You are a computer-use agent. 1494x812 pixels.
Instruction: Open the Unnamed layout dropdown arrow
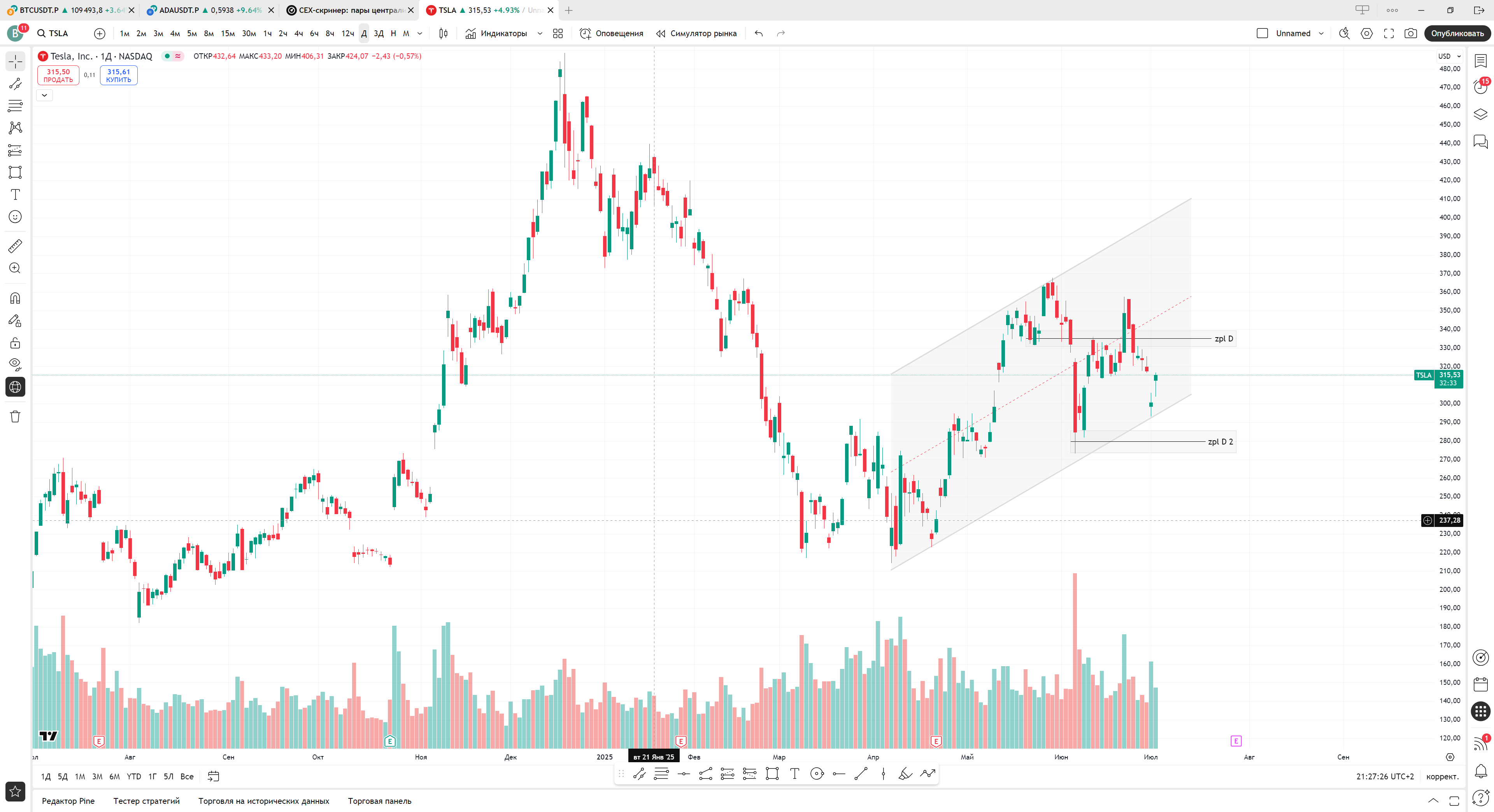pyautogui.click(x=1321, y=33)
